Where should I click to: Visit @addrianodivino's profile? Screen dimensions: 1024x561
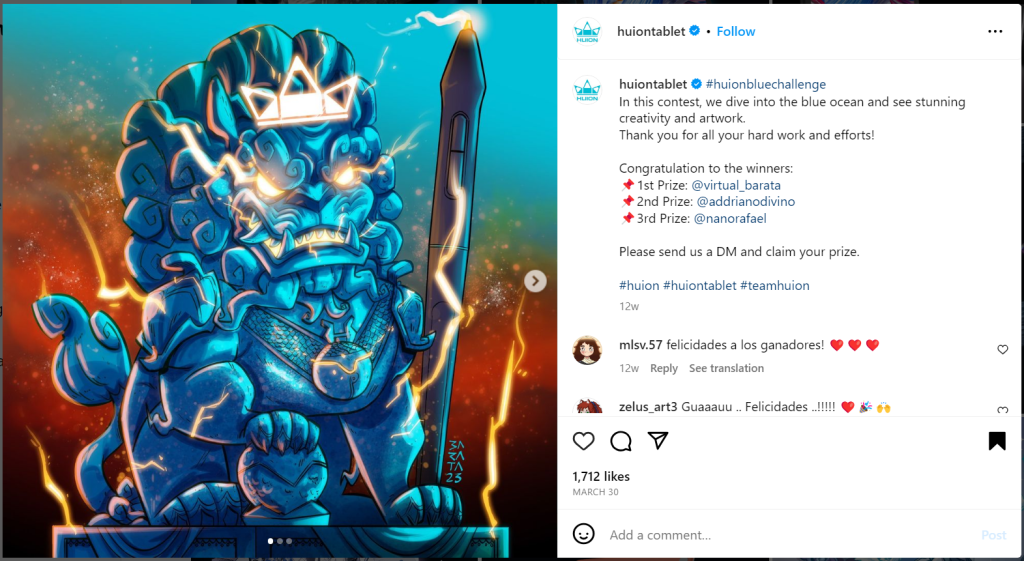tap(745, 202)
